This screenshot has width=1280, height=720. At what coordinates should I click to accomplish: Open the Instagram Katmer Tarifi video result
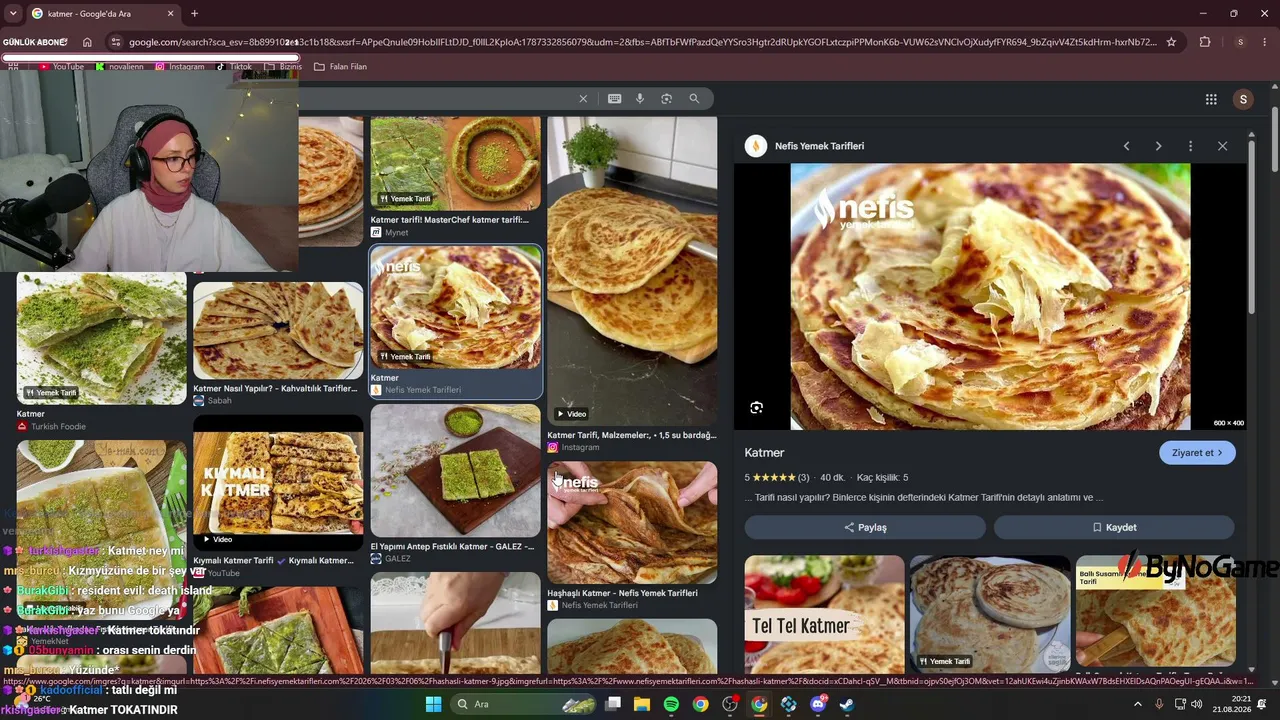(x=632, y=271)
